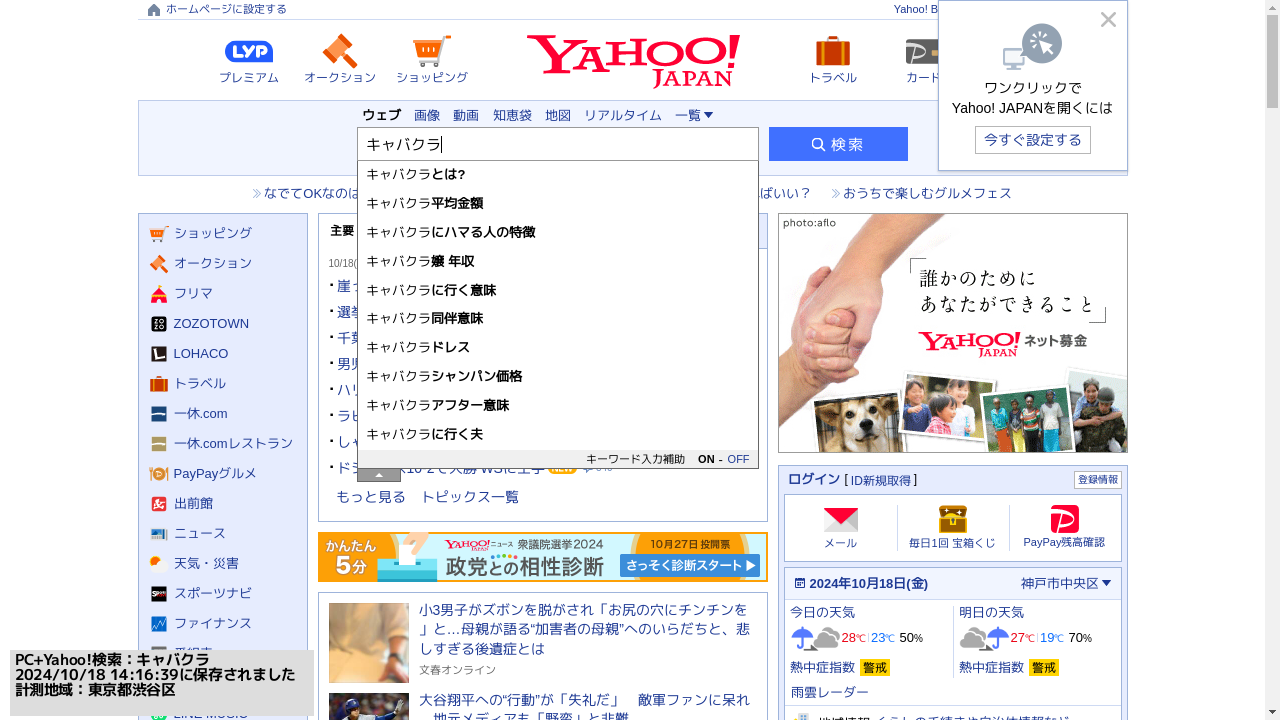
Task: Click さっそく診断スタート banner button
Action: tap(690, 566)
